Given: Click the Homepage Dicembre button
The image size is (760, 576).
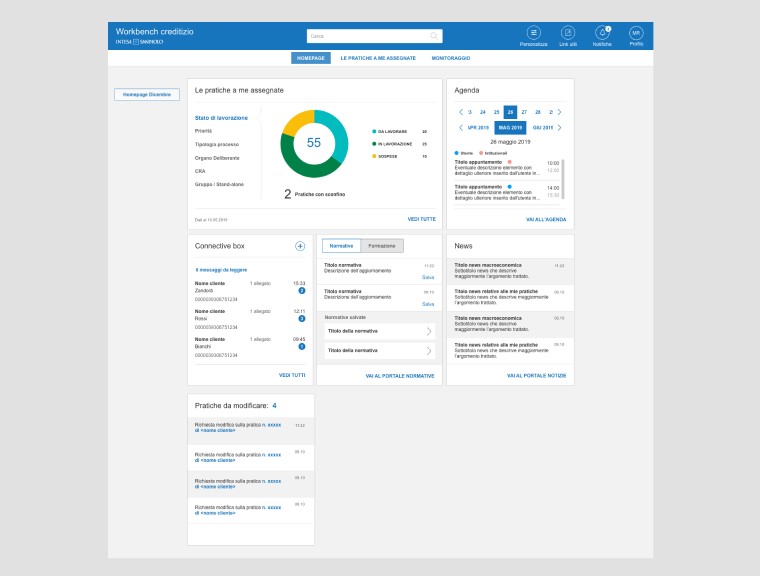Looking at the screenshot, I should (x=146, y=94).
